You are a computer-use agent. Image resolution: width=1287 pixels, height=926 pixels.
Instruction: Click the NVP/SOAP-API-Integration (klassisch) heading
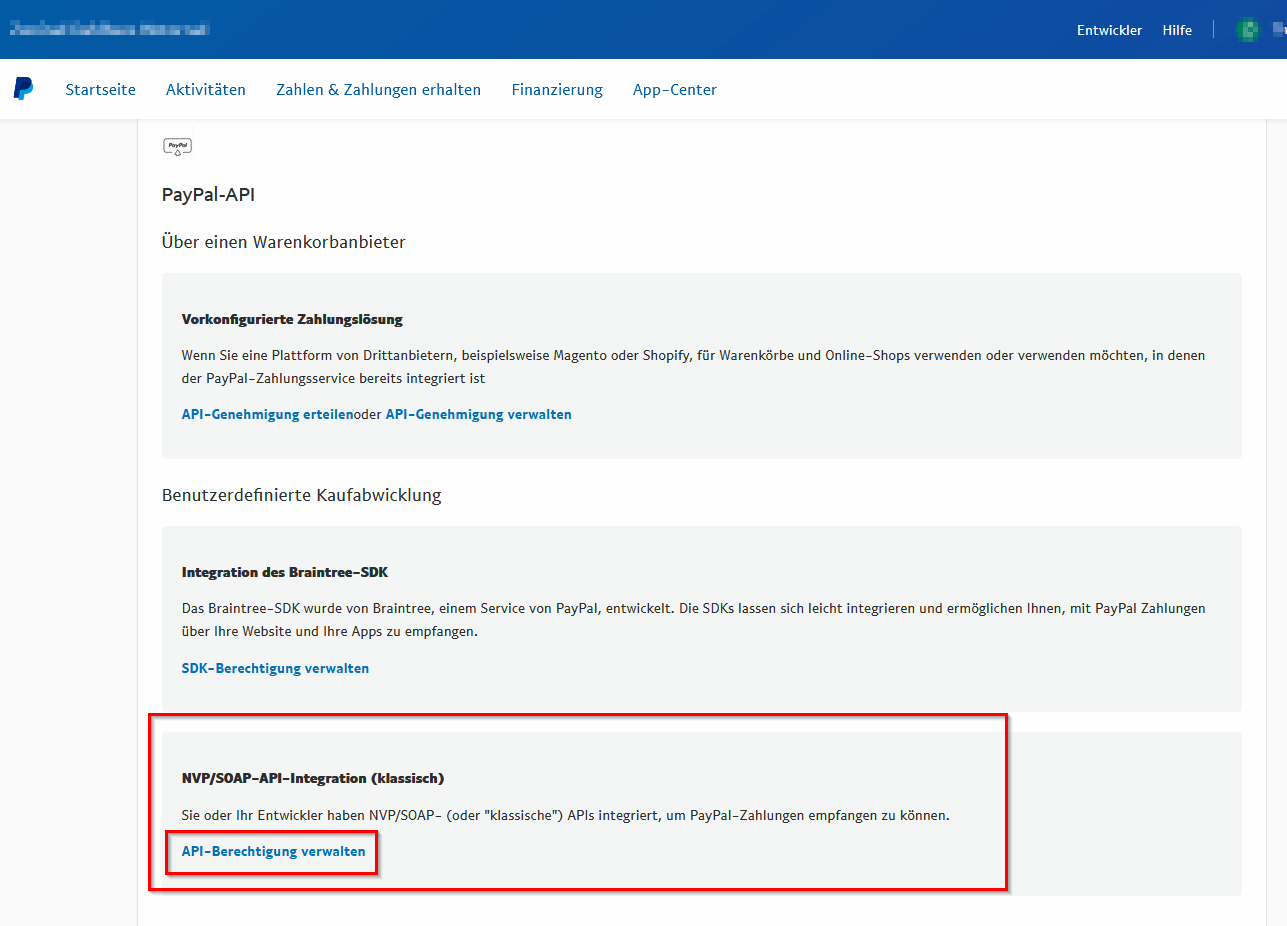(313, 778)
